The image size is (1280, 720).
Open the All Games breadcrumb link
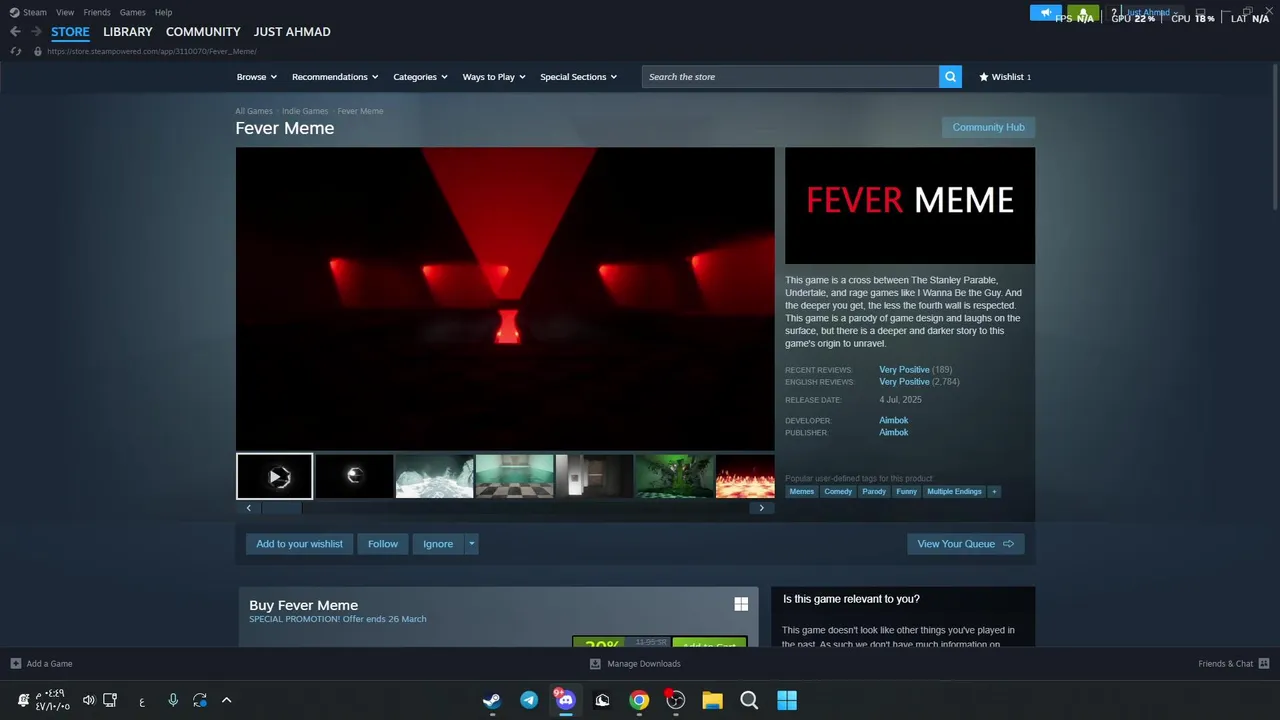254,111
